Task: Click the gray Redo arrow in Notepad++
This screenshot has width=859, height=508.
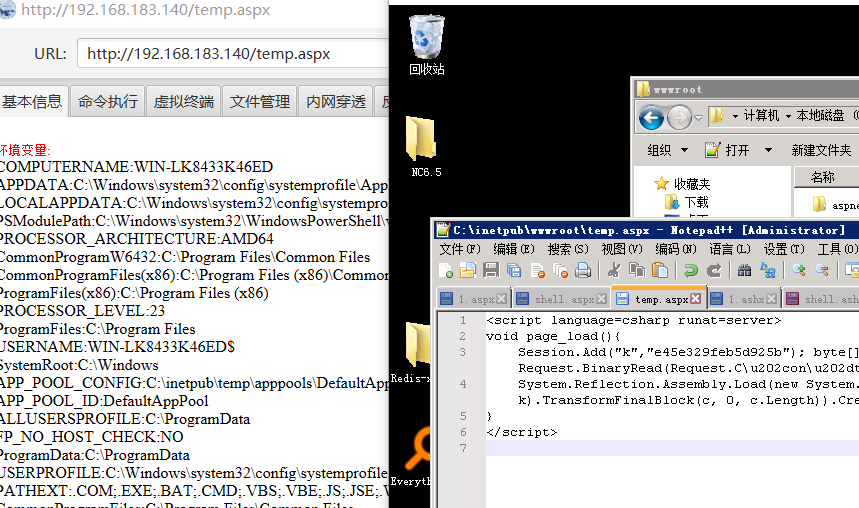Action: 714,270
